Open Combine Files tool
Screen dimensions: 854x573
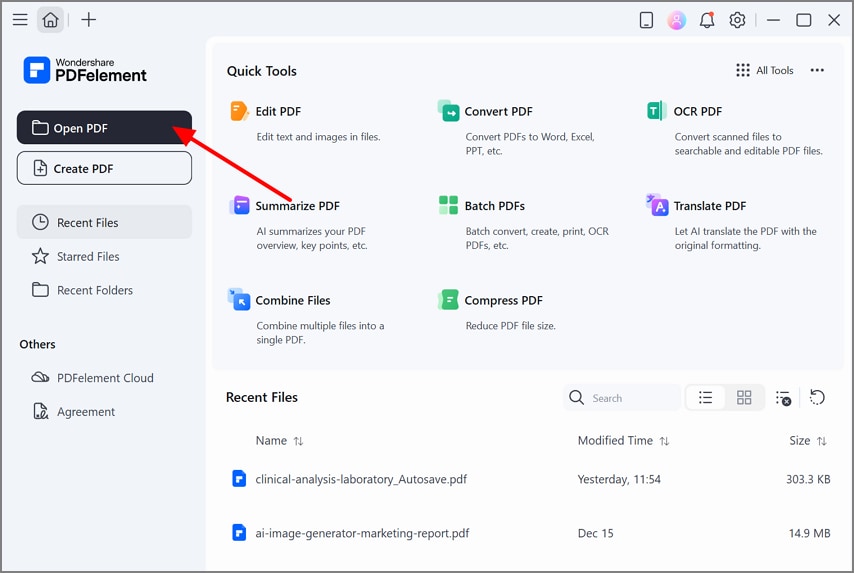292,300
